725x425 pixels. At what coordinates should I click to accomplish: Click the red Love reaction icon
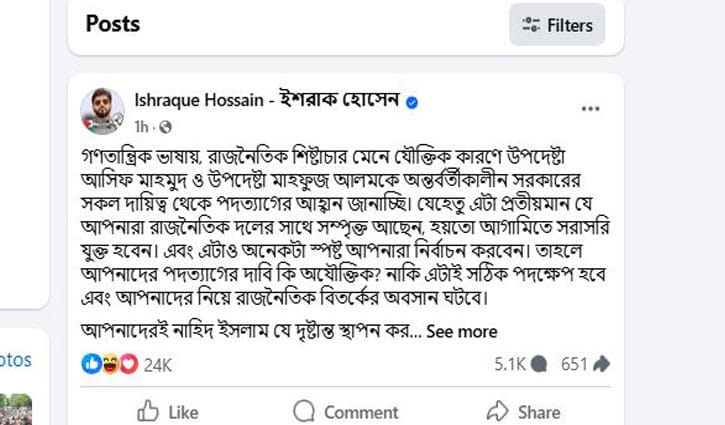click(126, 365)
